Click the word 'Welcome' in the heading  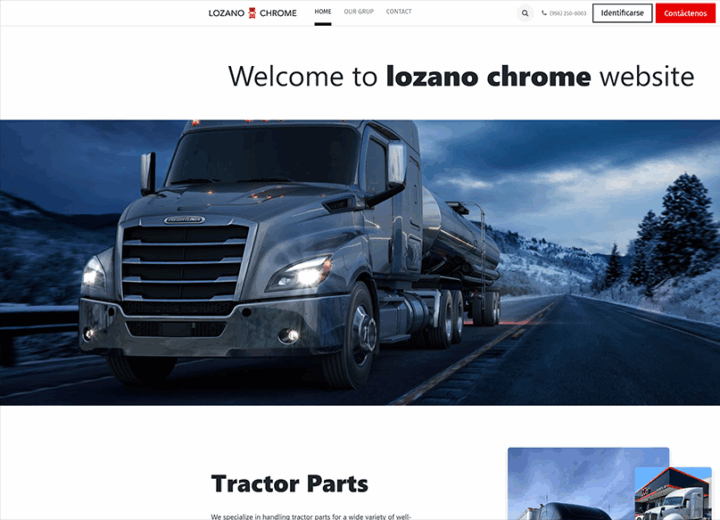[286, 76]
